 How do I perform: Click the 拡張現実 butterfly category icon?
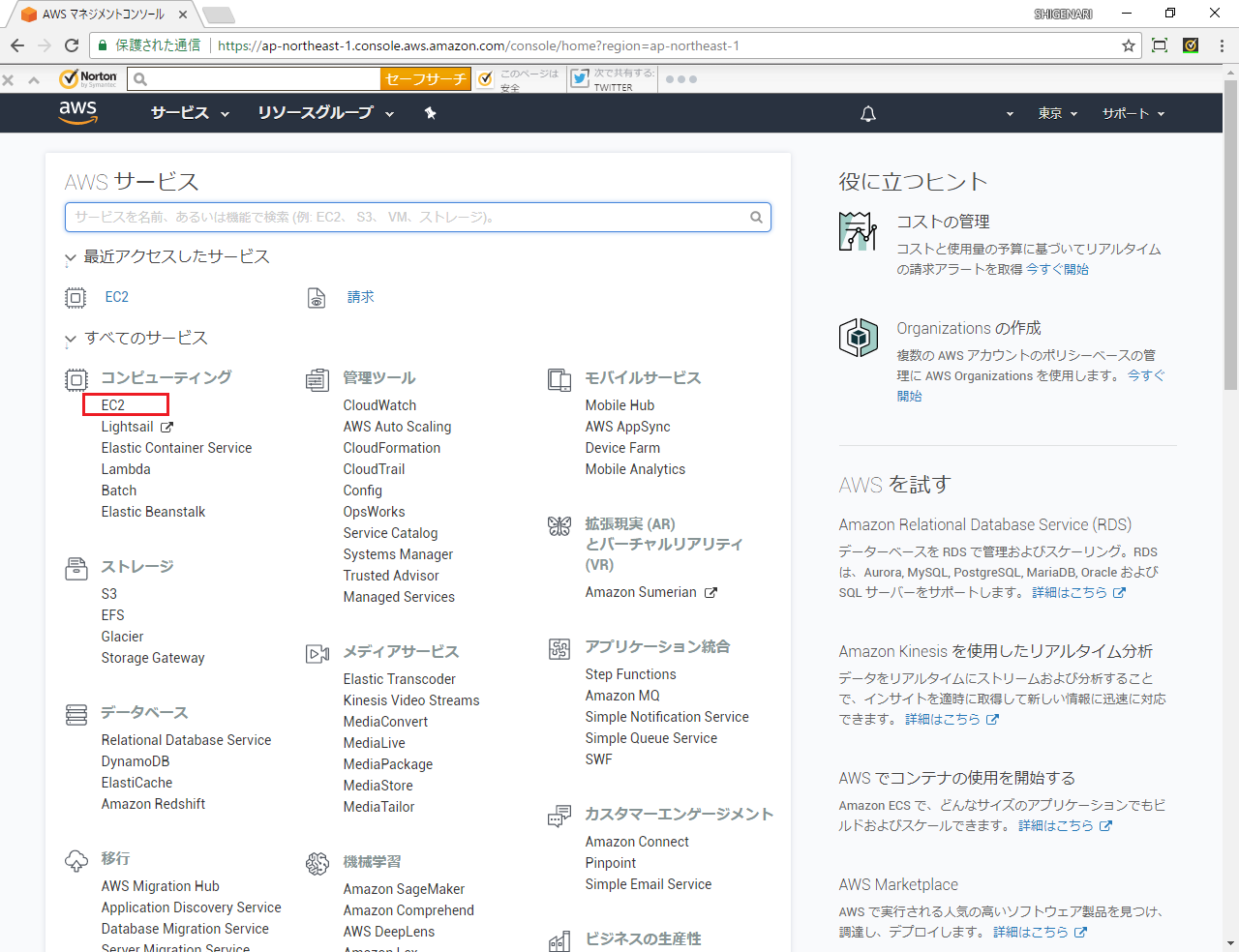[x=559, y=525]
